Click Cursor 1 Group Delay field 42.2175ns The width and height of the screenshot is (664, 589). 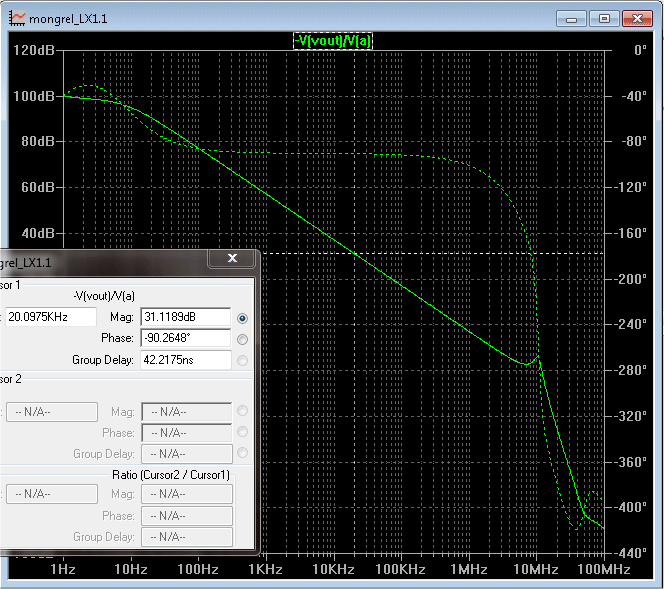(x=185, y=360)
